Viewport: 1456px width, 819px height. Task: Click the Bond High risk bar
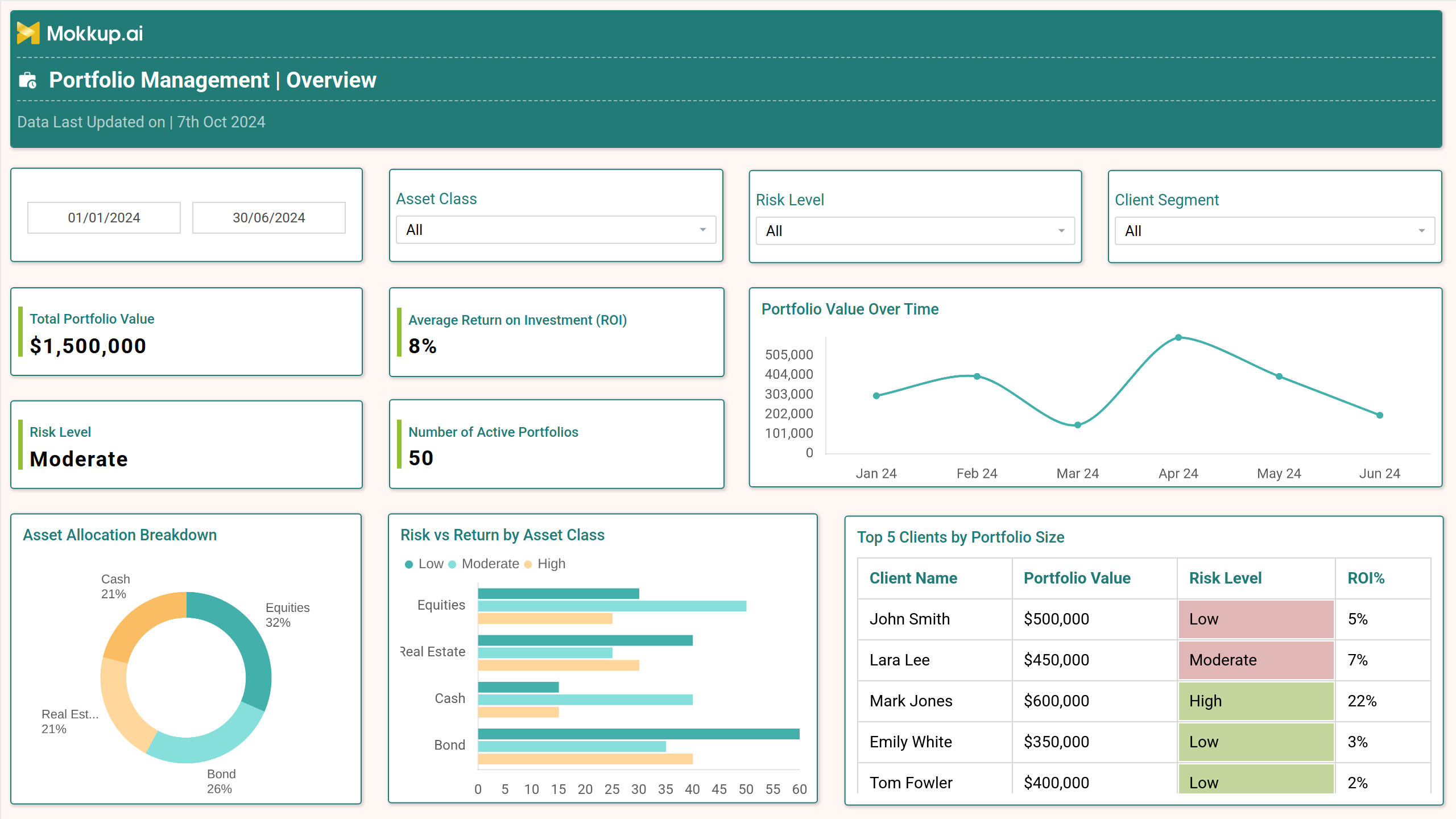click(585, 759)
